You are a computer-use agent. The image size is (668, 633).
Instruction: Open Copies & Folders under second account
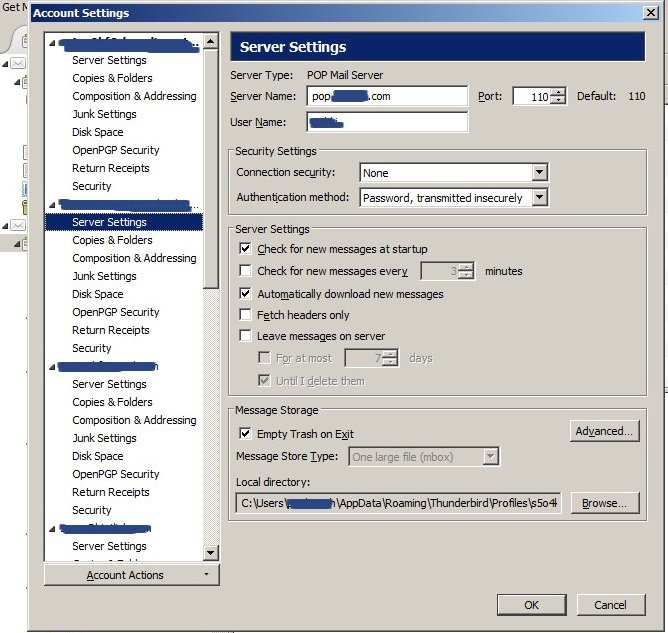(112, 240)
